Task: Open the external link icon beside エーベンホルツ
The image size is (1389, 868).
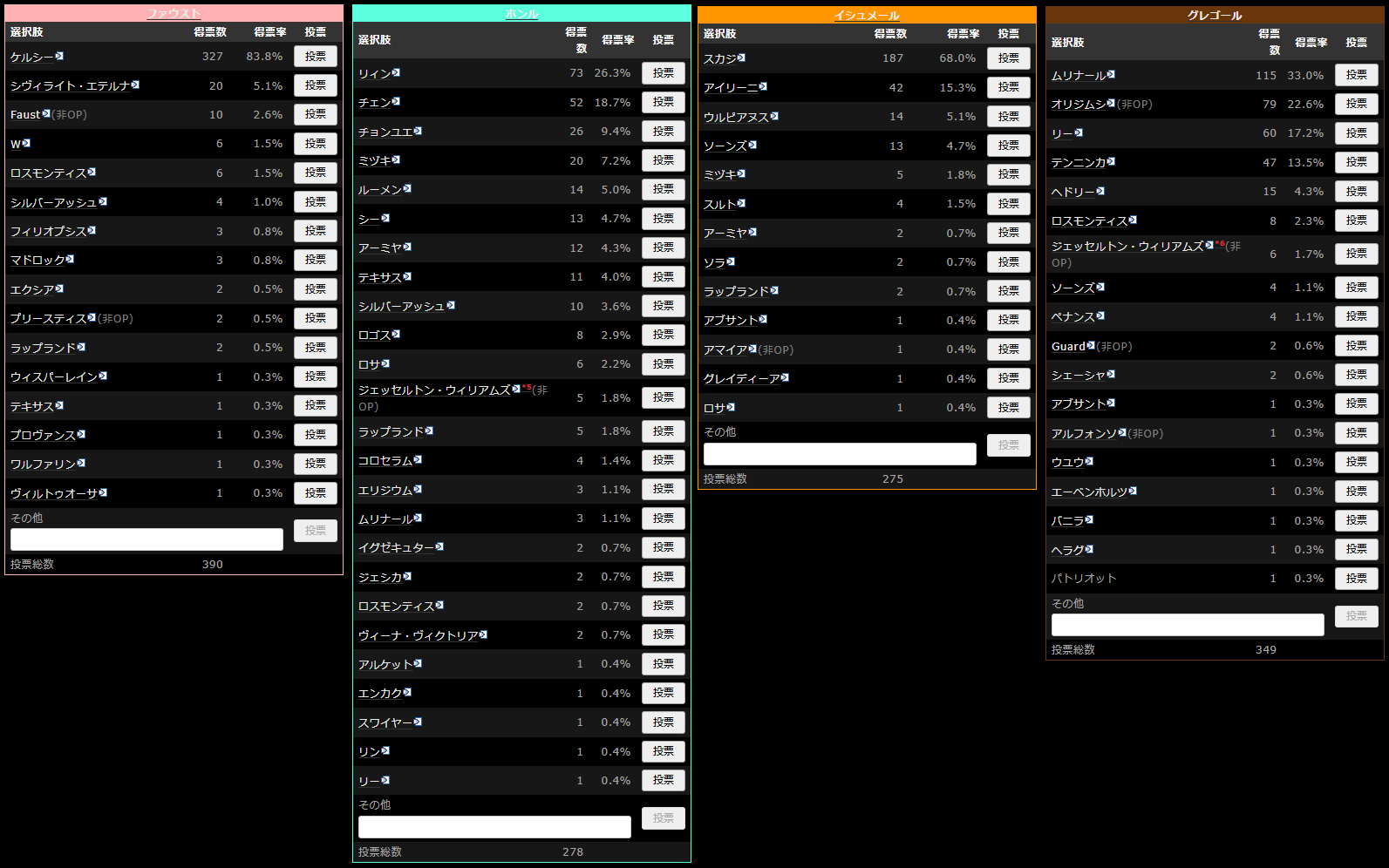Action: [1133, 491]
